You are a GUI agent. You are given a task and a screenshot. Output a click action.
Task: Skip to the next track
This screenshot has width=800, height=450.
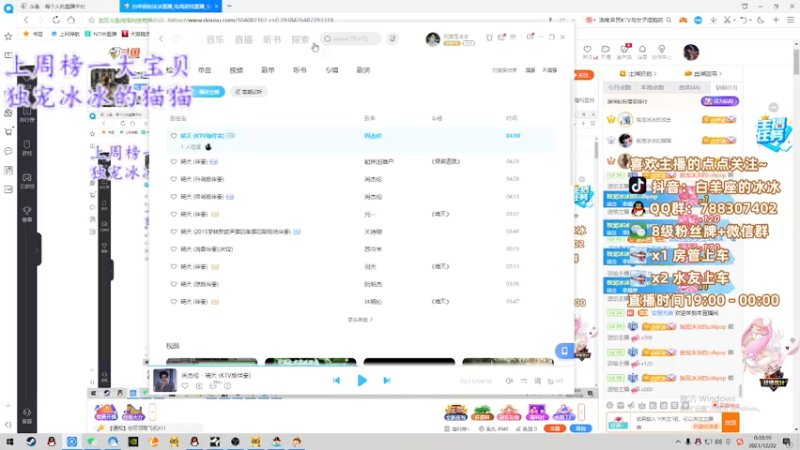[x=387, y=380]
